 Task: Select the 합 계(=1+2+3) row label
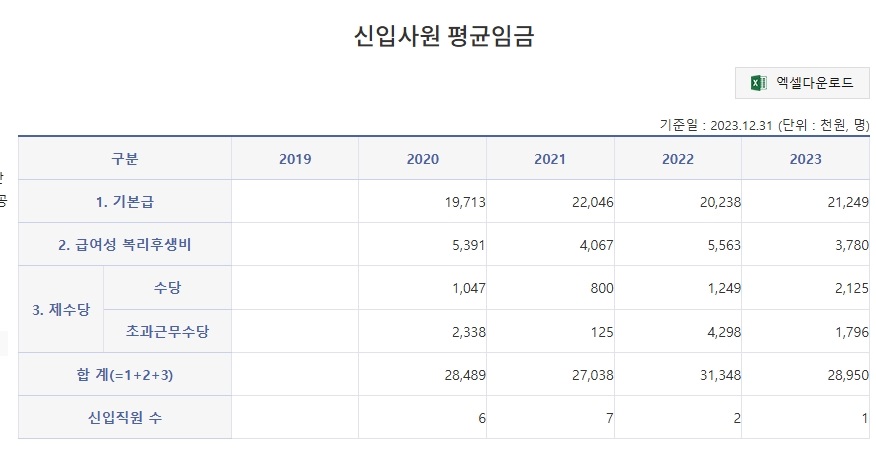point(125,374)
